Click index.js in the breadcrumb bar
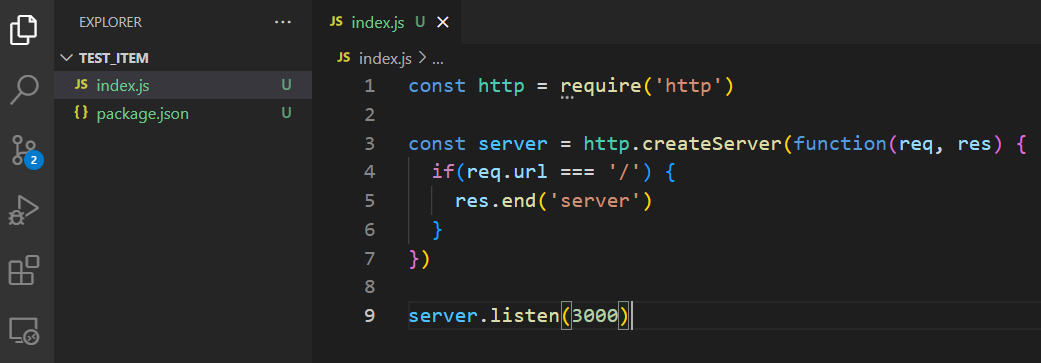The height and width of the screenshot is (363, 1041). pos(385,58)
